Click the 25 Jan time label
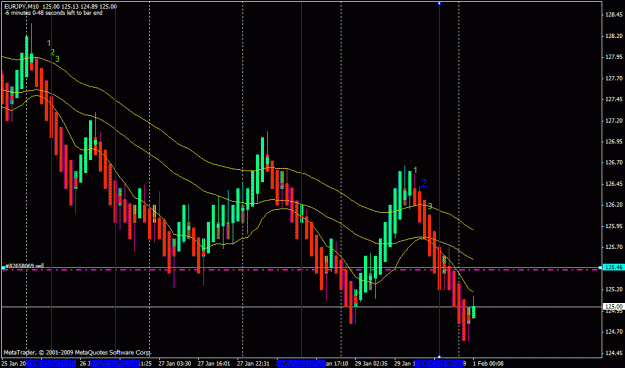The width and height of the screenshot is (625, 368). pos(13,364)
